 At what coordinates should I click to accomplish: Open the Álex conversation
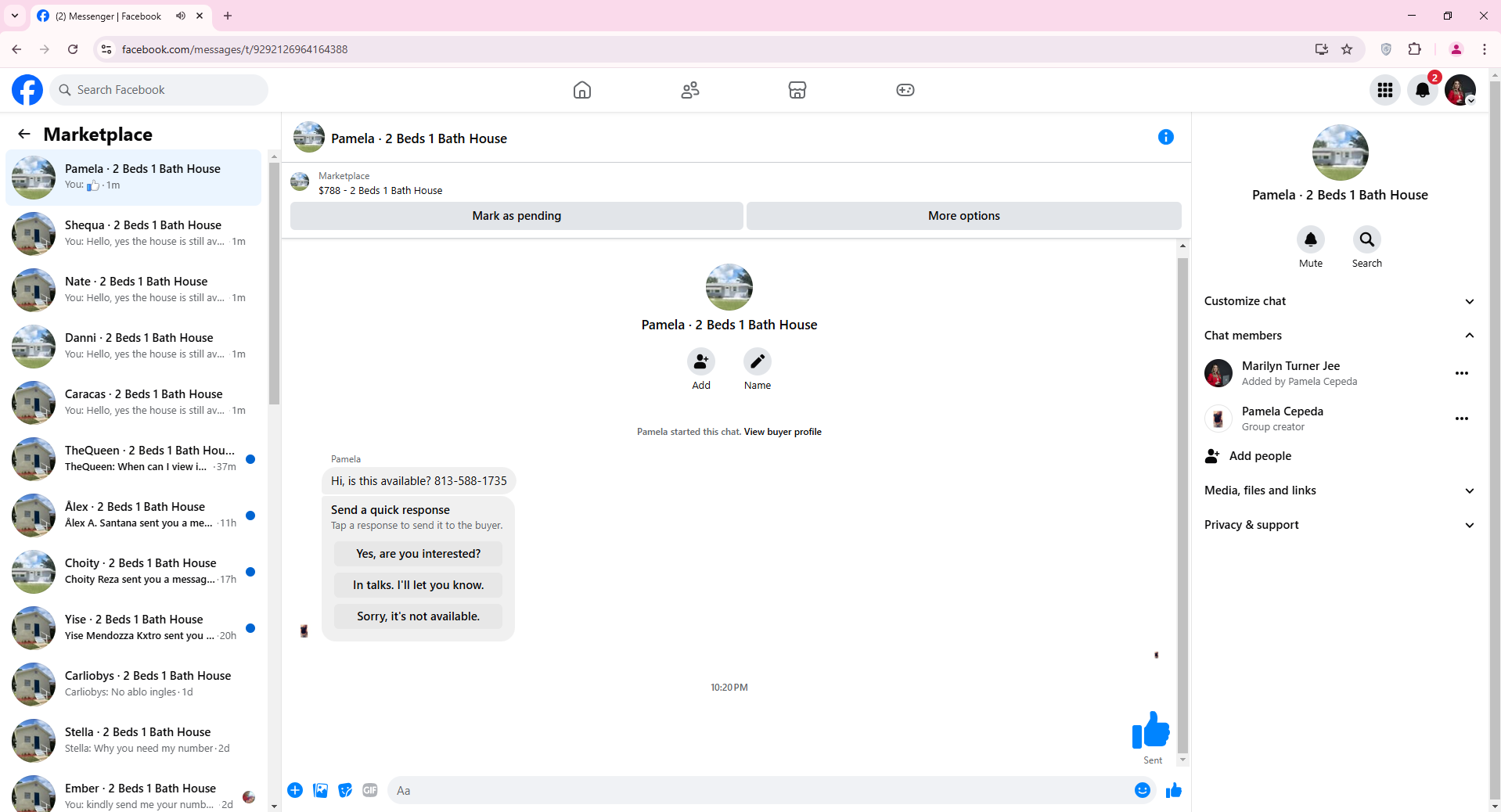(134, 516)
